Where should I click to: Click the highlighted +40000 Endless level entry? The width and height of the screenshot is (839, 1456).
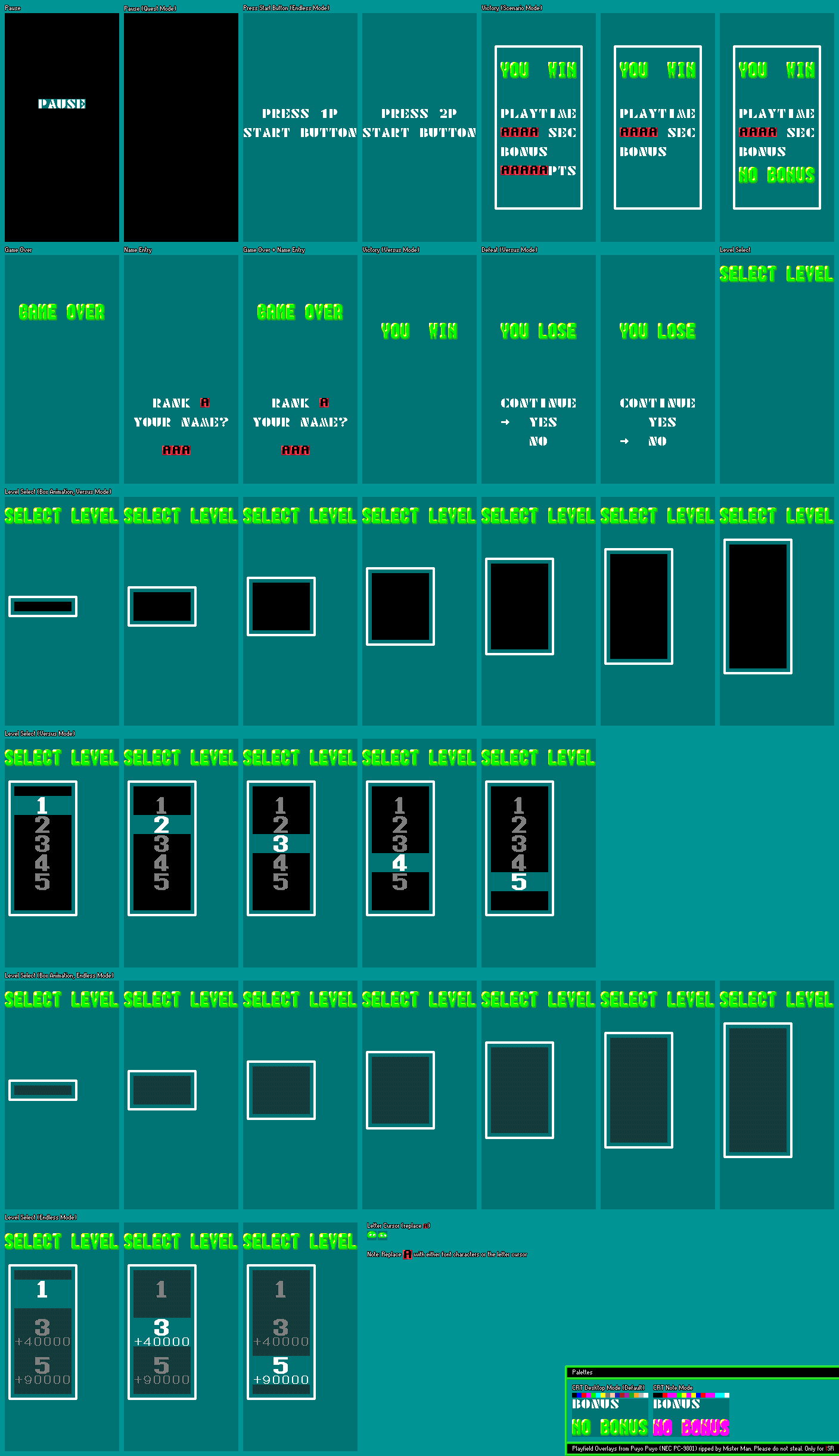tap(162, 1342)
